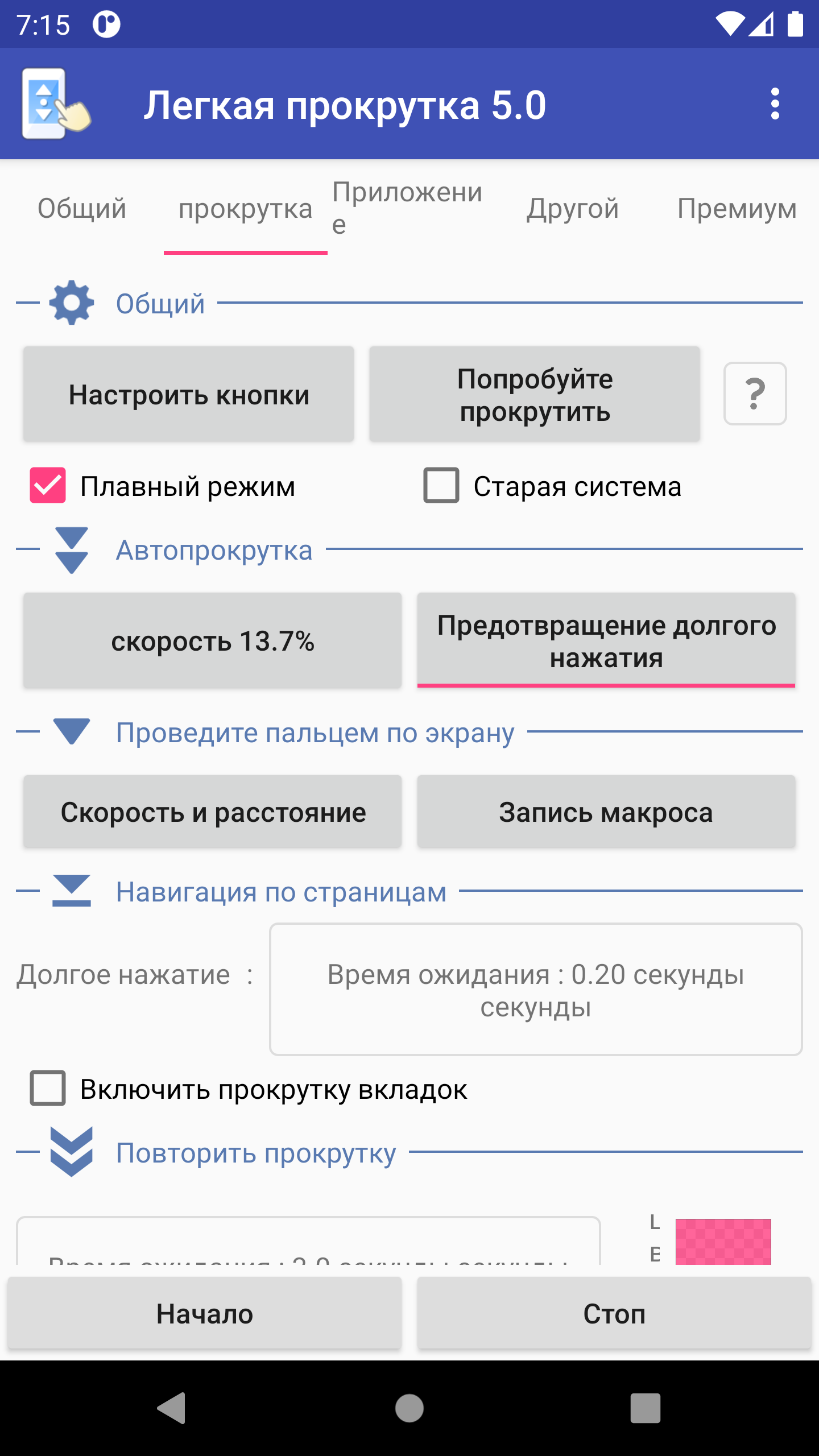This screenshot has height=1456, width=819.
Task: Tap the triangle icon for swipe section
Action: pos(72,731)
